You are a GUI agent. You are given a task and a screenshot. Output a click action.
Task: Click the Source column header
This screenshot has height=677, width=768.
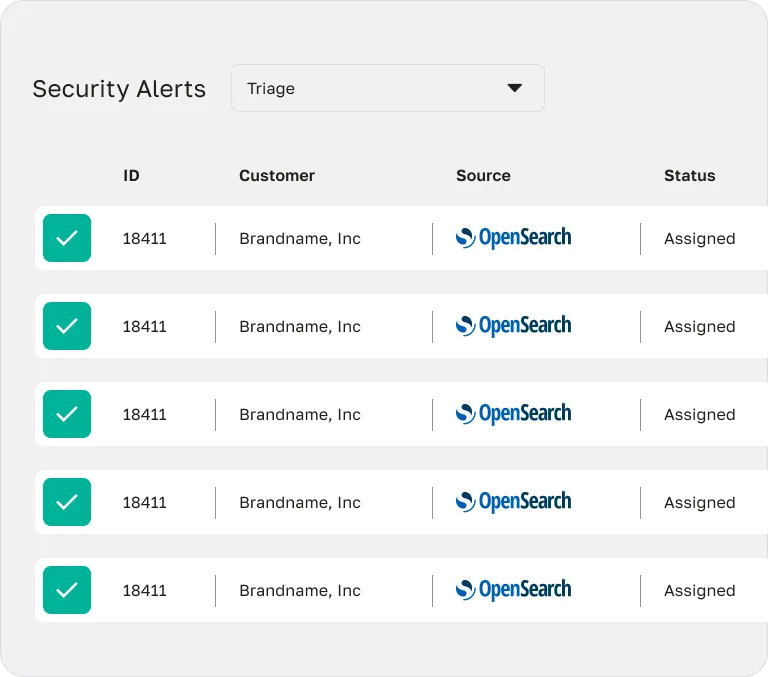tap(483, 175)
